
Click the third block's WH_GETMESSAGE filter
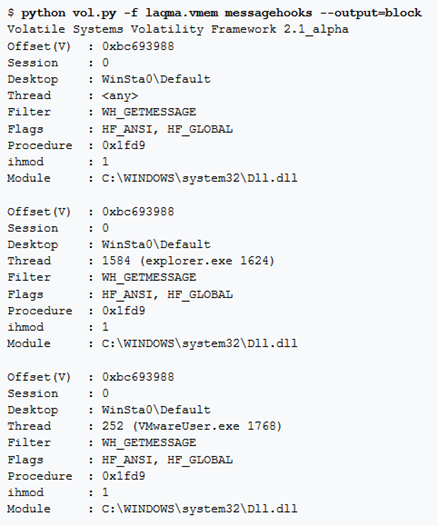(x=149, y=443)
